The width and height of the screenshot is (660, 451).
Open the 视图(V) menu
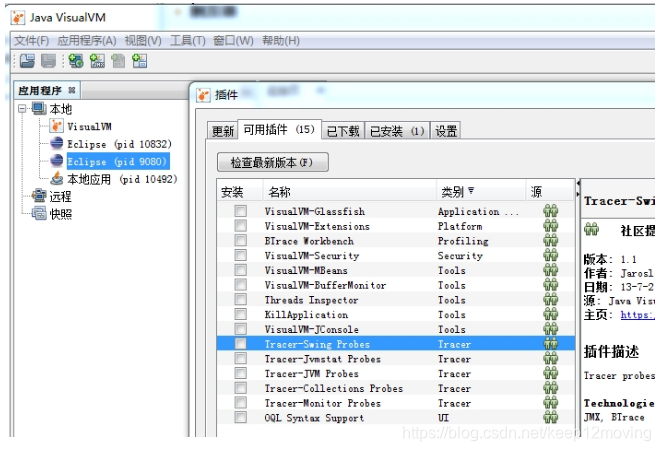[x=143, y=41]
